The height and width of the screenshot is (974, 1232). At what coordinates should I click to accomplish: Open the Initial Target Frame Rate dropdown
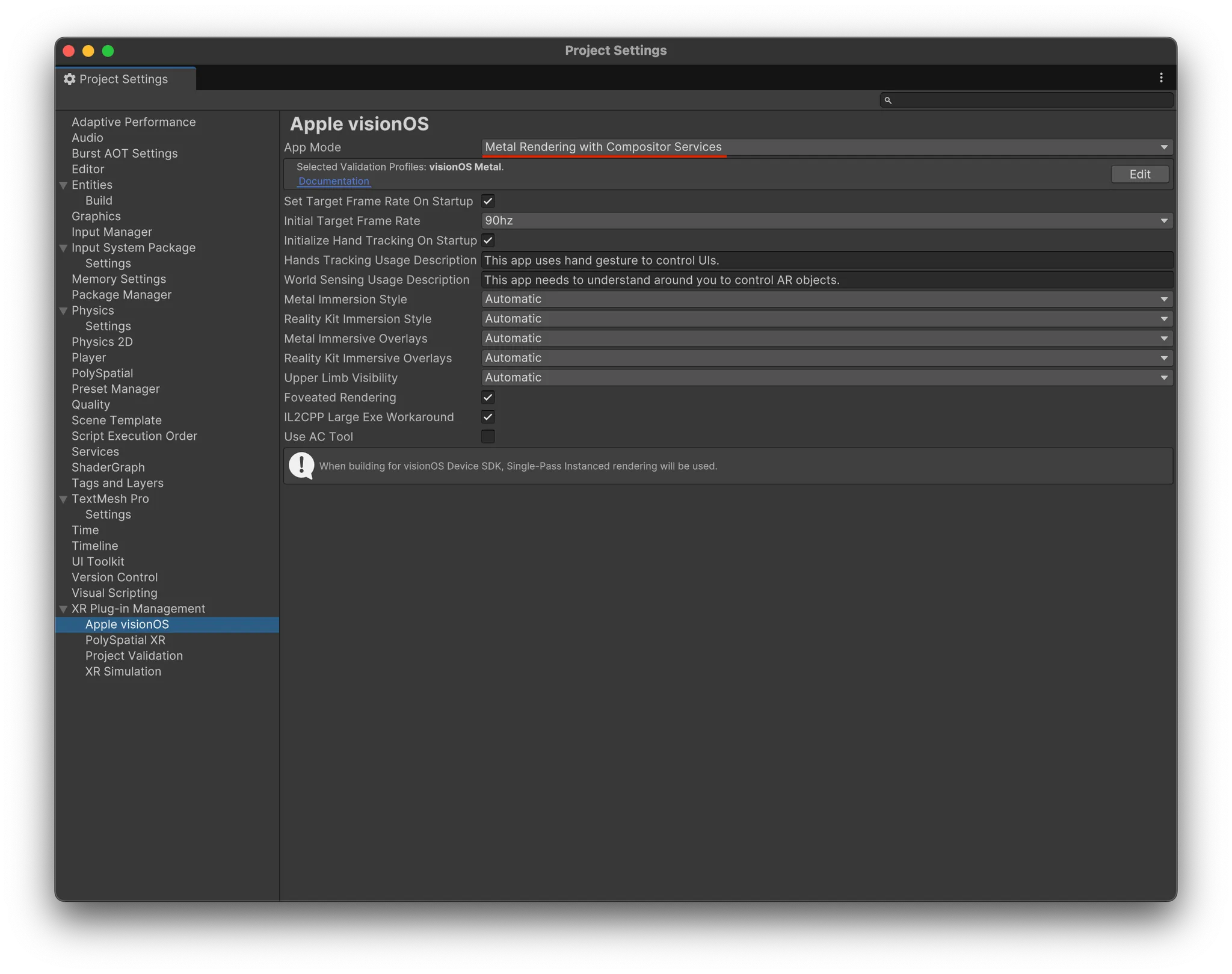827,221
